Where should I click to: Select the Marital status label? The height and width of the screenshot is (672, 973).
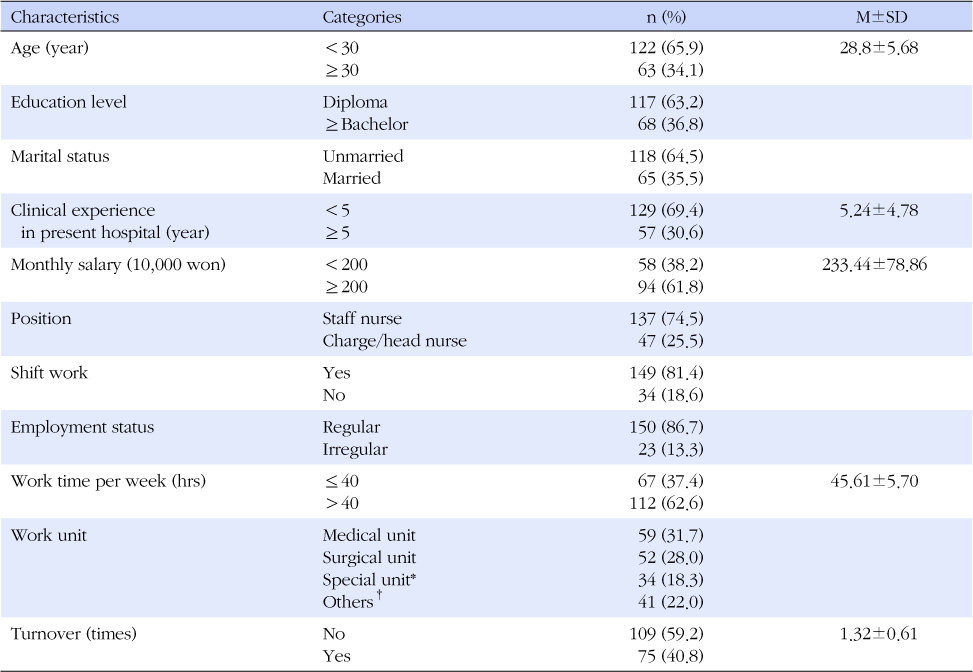click(x=60, y=156)
